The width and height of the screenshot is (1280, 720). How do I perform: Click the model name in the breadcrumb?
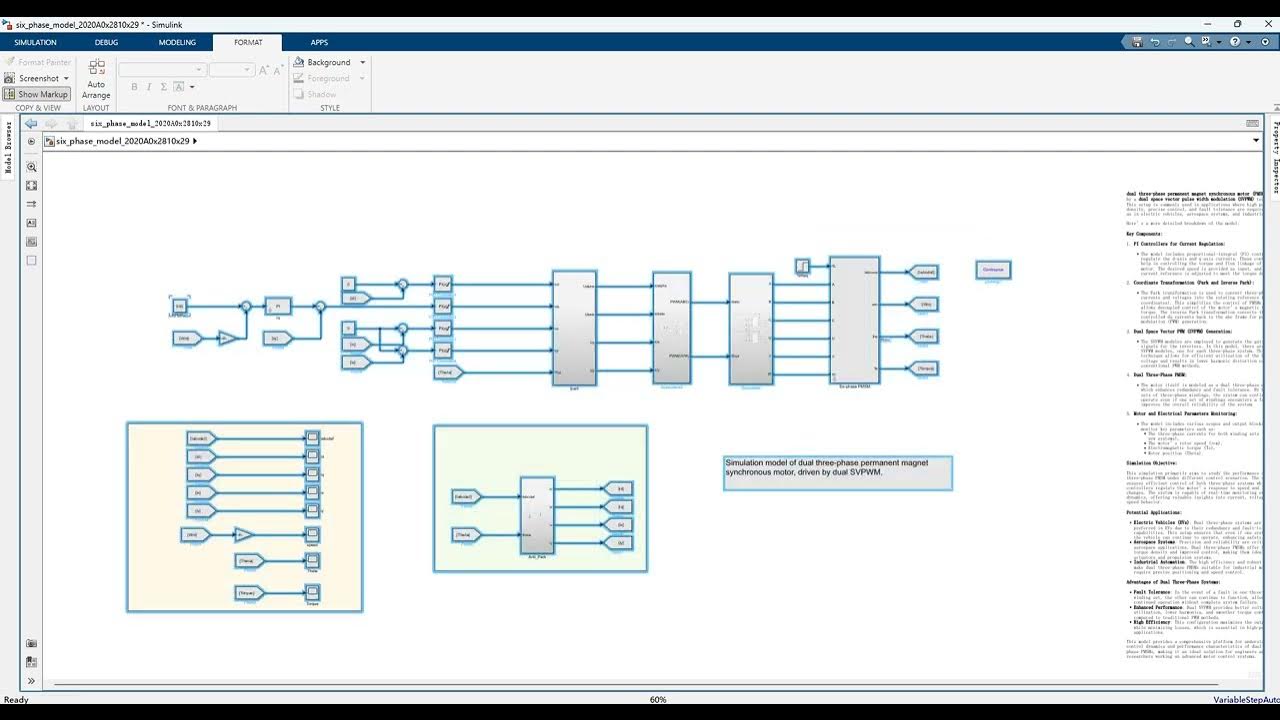(122, 141)
